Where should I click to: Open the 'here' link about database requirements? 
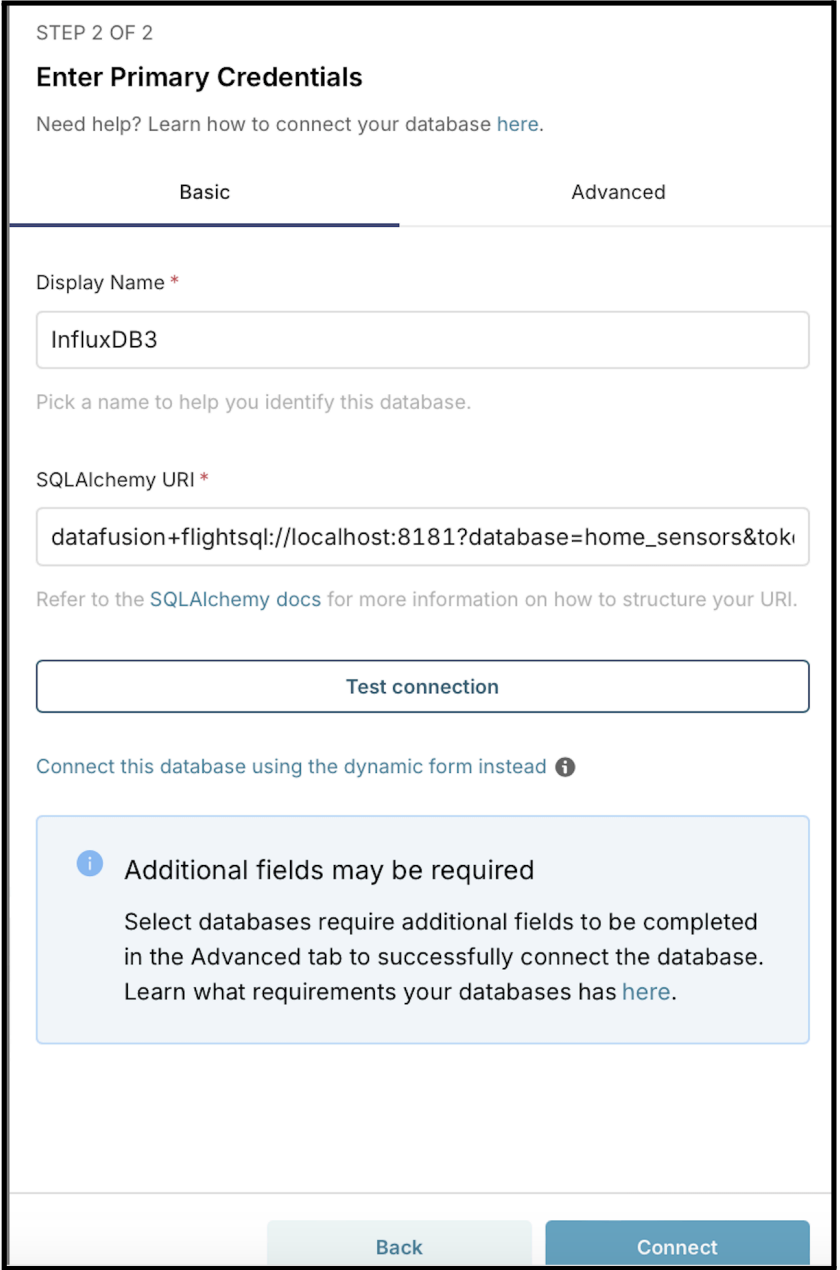click(646, 993)
